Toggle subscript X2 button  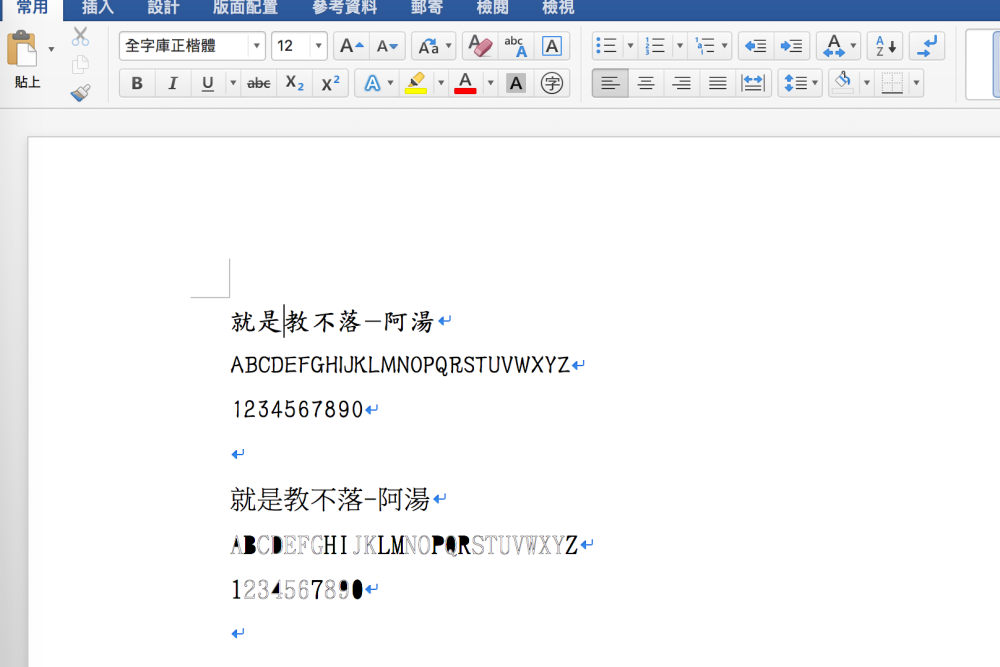click(294, 83)
